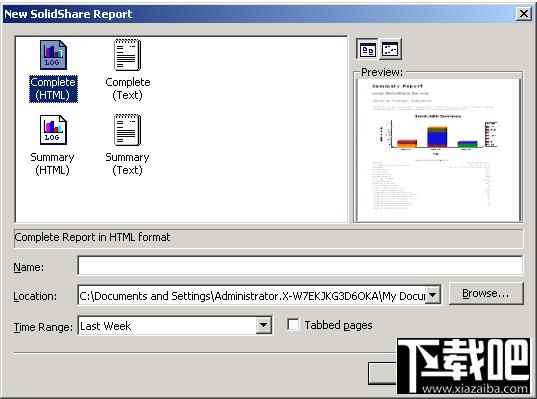Click the Summary (Text) label text

pyautogui.click(x=127, y=164)
